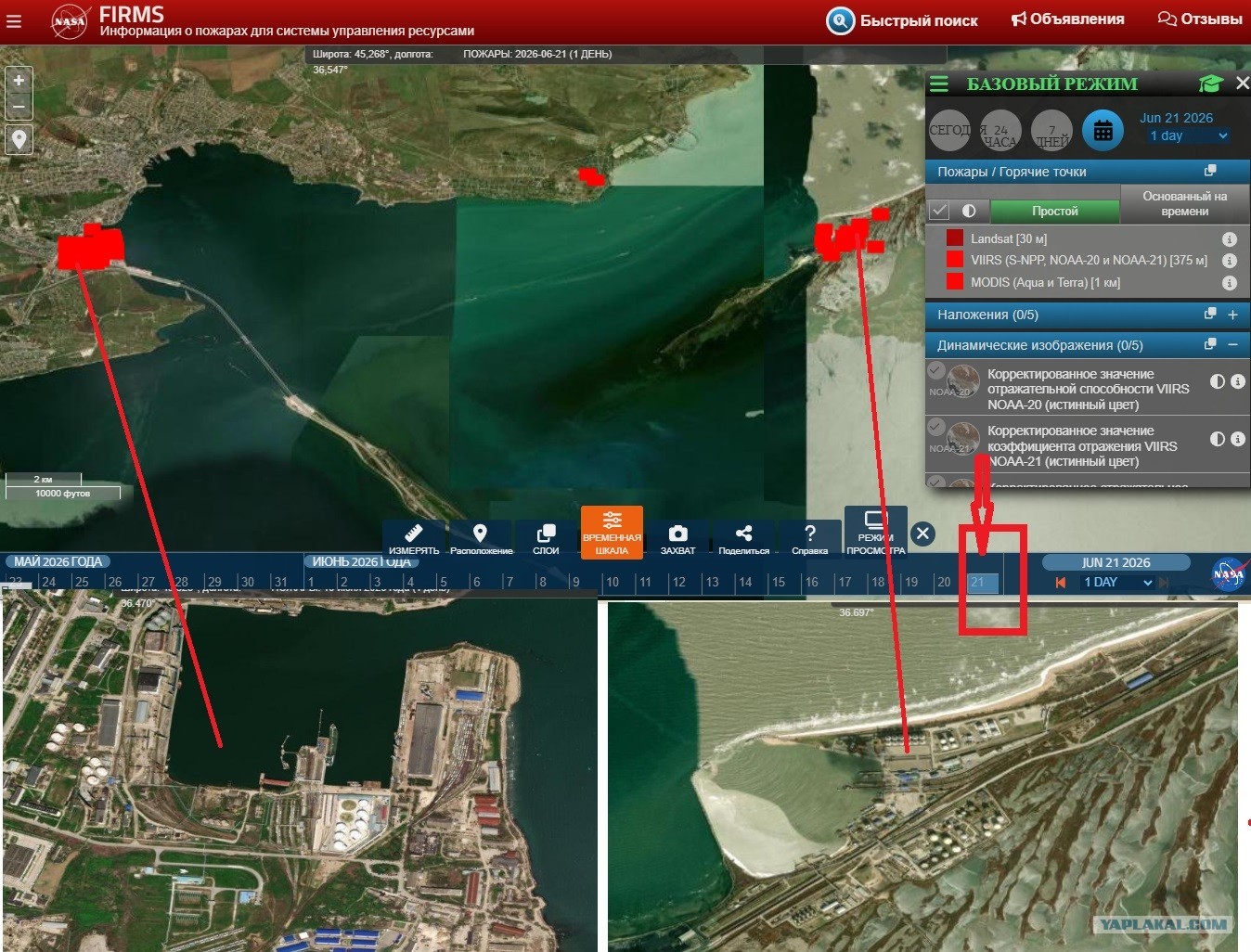The height and width of the screenshot is (952, 1251).
Task: Pop out the Динамические изображения section
Action: [1210, 344]
